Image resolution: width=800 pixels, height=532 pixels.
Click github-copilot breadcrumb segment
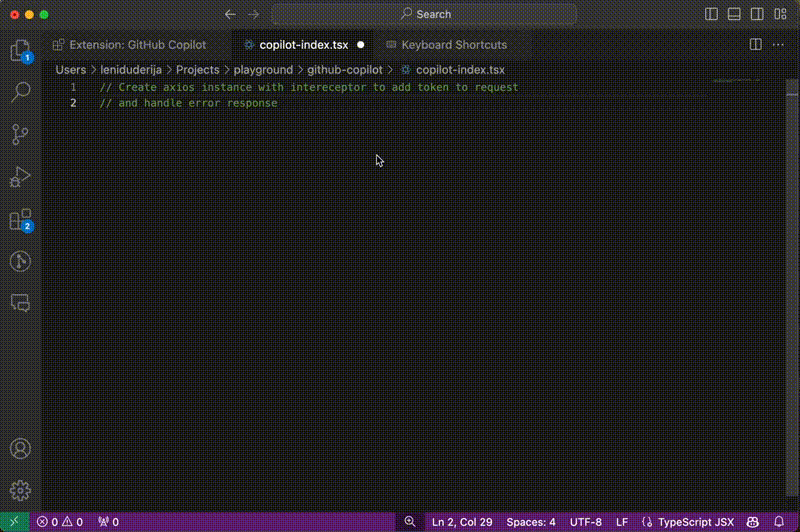(344, 70)
